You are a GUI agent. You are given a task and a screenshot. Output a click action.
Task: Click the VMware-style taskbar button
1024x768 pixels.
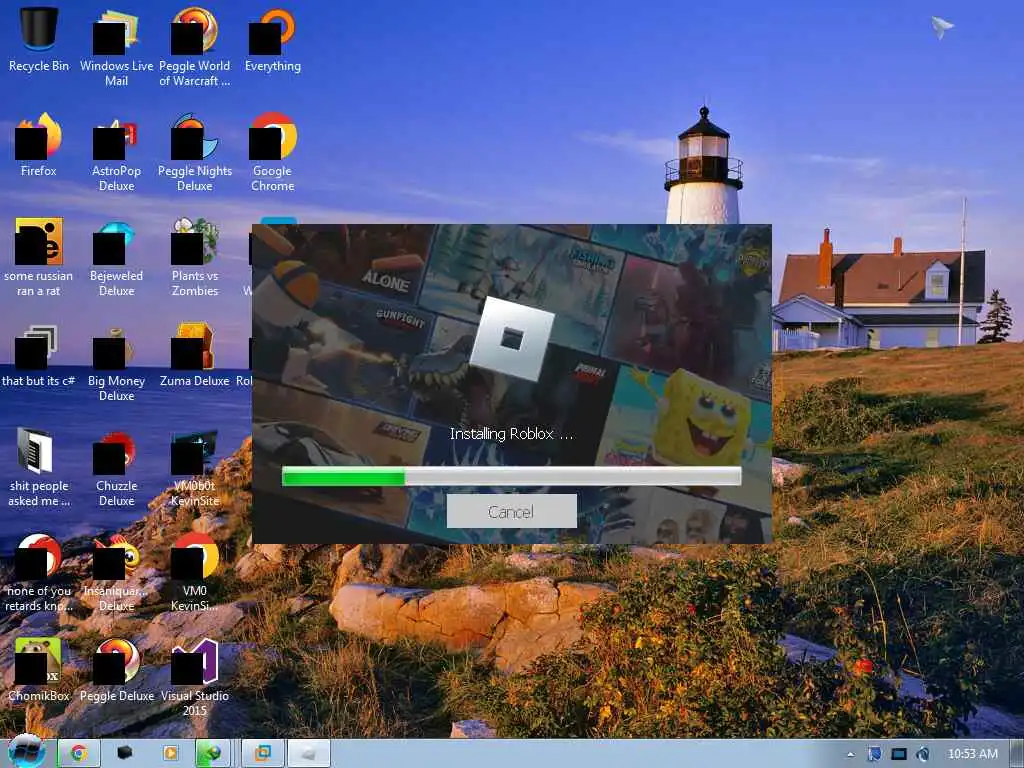263,753
